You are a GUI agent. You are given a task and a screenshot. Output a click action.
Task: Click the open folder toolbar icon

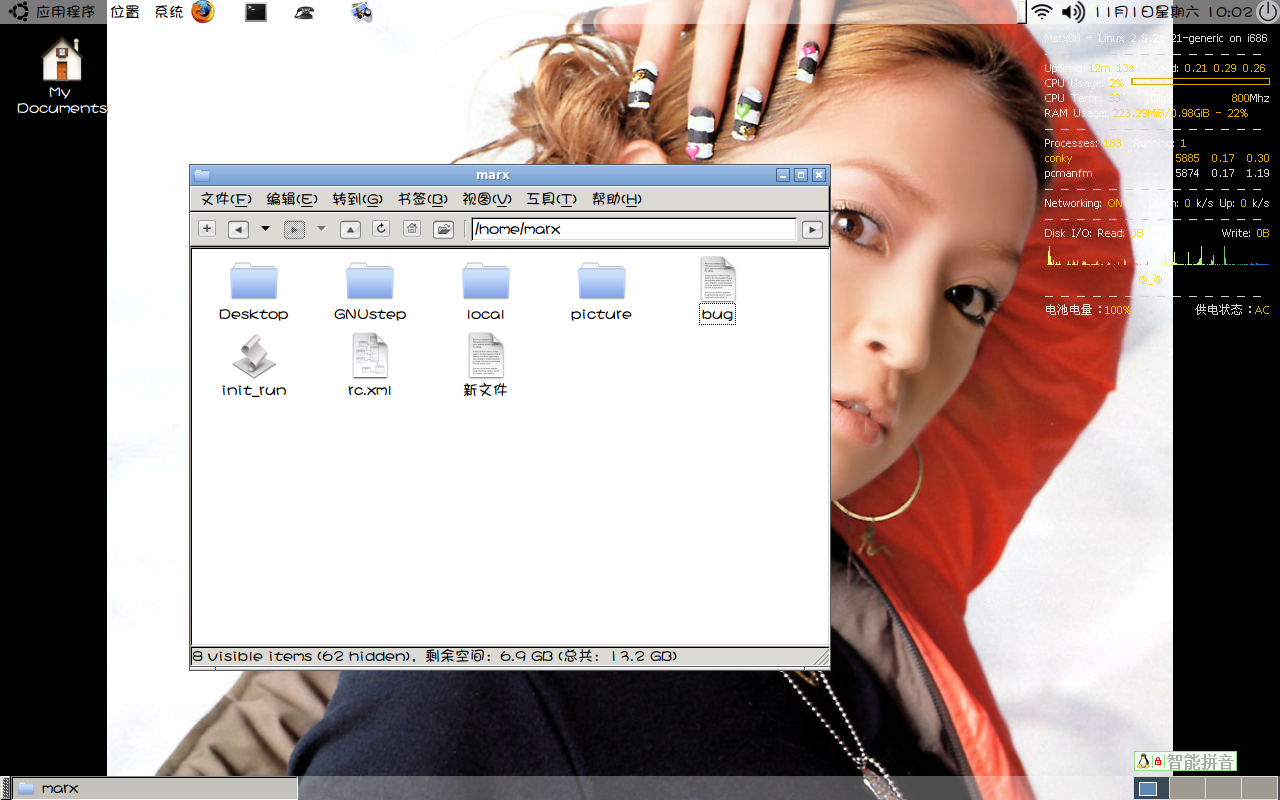point(443,229)
